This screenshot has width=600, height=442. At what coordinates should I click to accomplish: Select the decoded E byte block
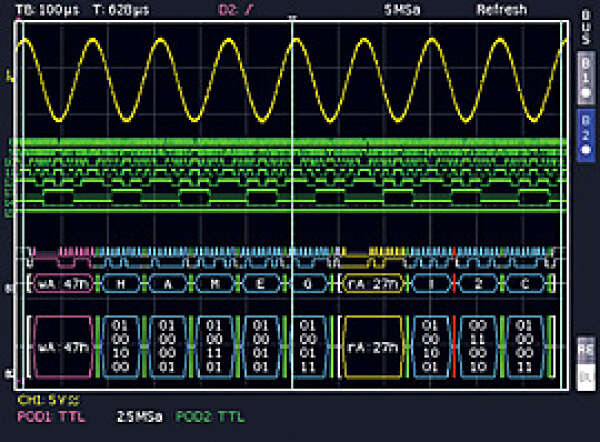261,284
